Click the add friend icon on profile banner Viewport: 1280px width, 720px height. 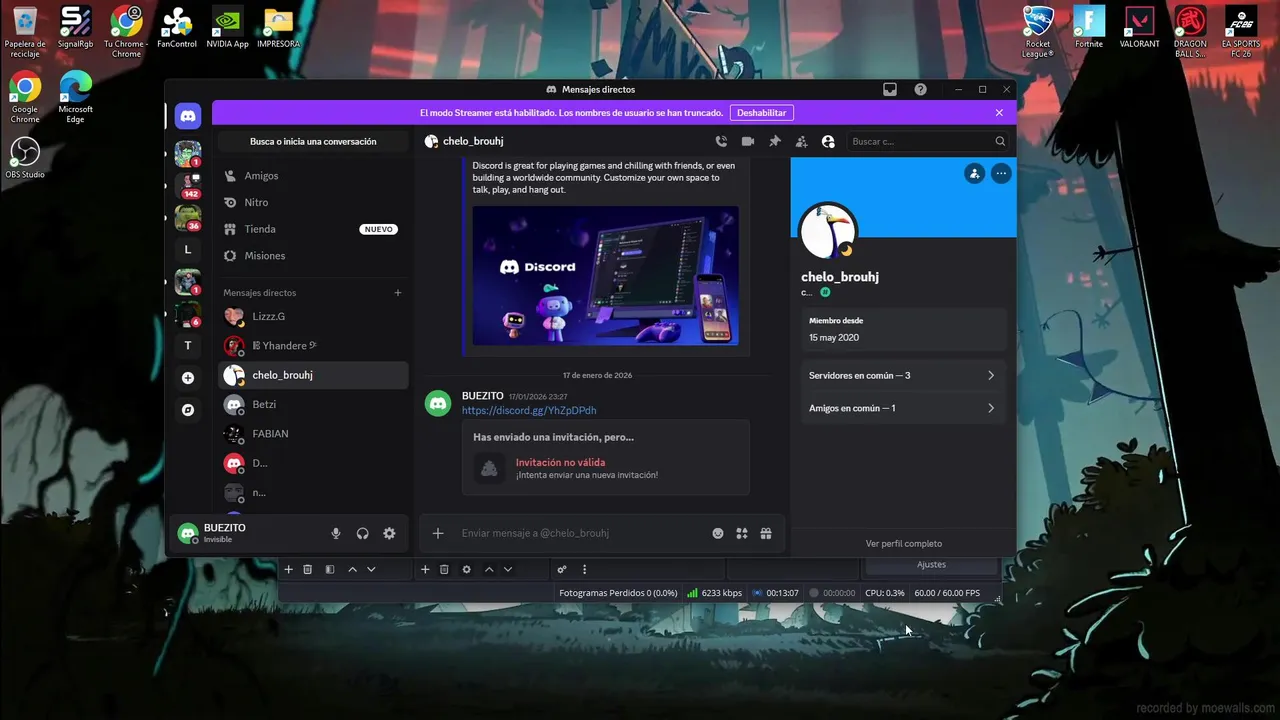point(975,174)
